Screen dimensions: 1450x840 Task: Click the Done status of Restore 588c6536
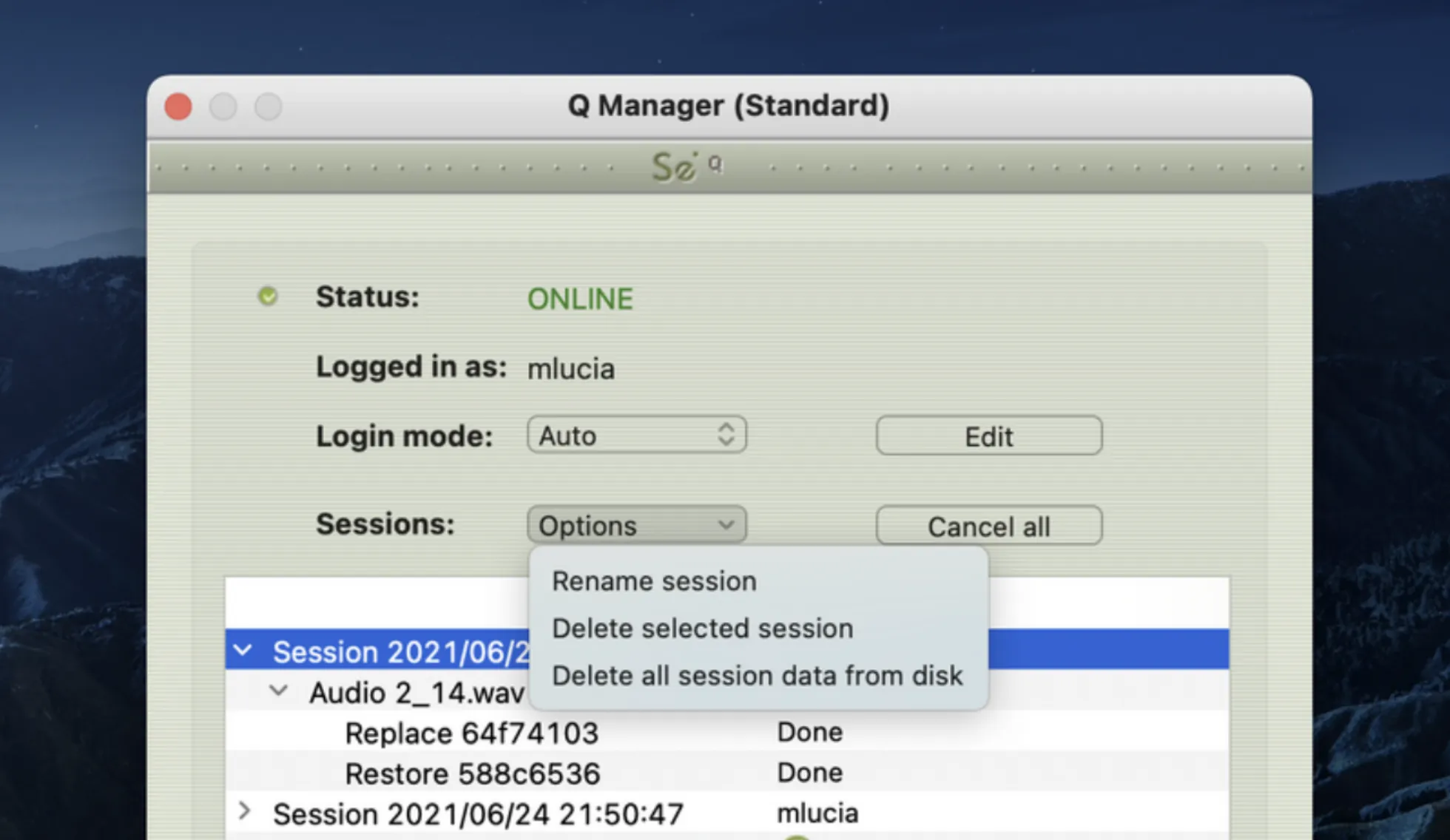(x=809, y=773)
